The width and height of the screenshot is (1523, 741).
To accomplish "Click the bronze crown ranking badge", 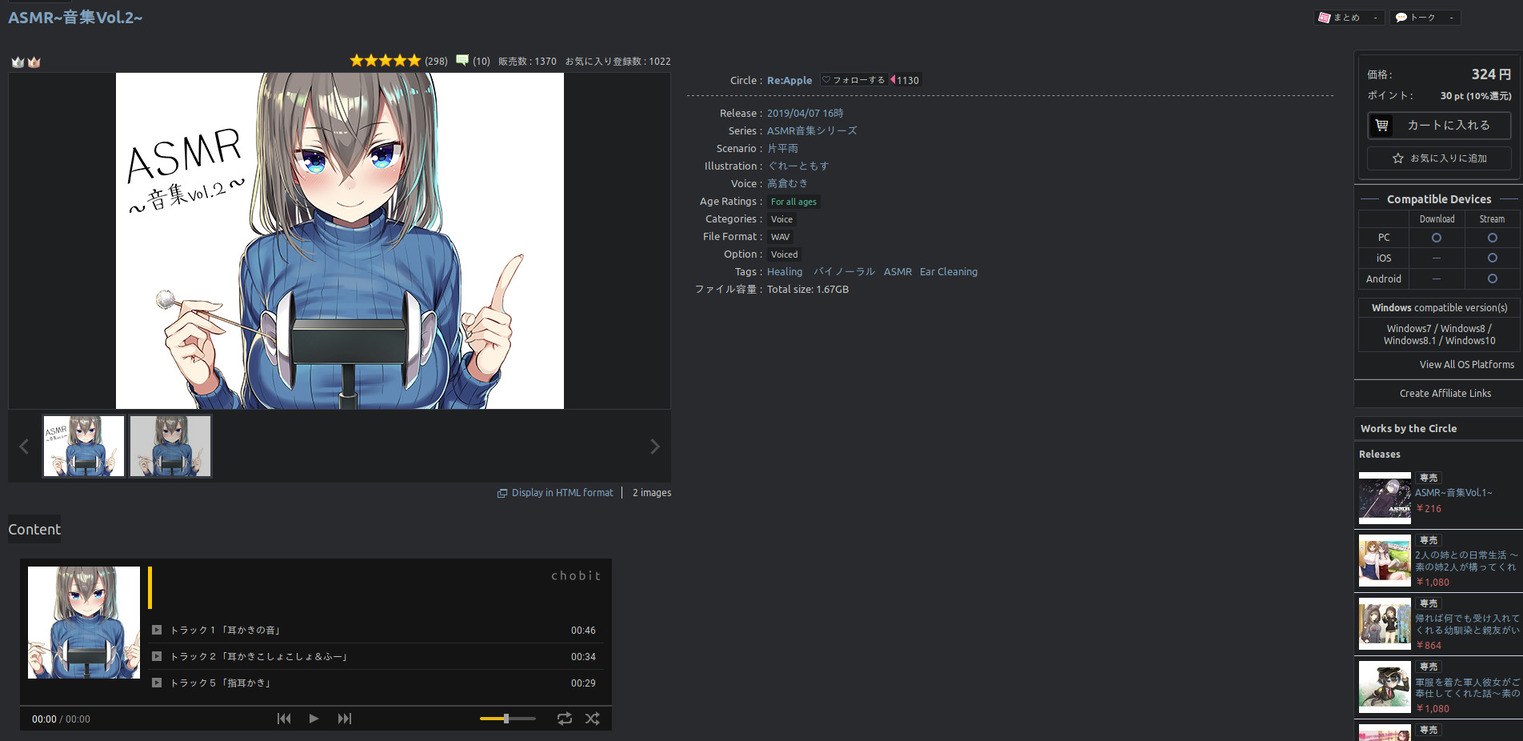I will [x=34, y=62].
